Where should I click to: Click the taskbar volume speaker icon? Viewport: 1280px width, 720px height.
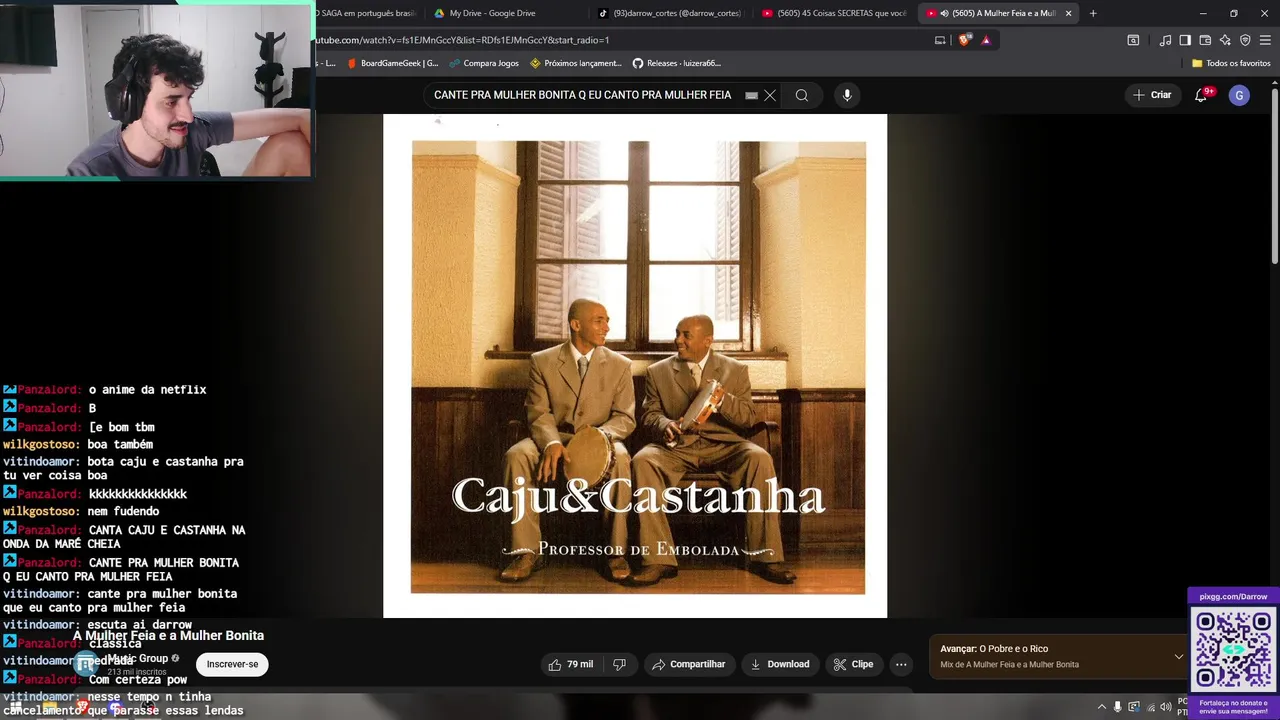pyautogui.click(x=1166, y=707)
